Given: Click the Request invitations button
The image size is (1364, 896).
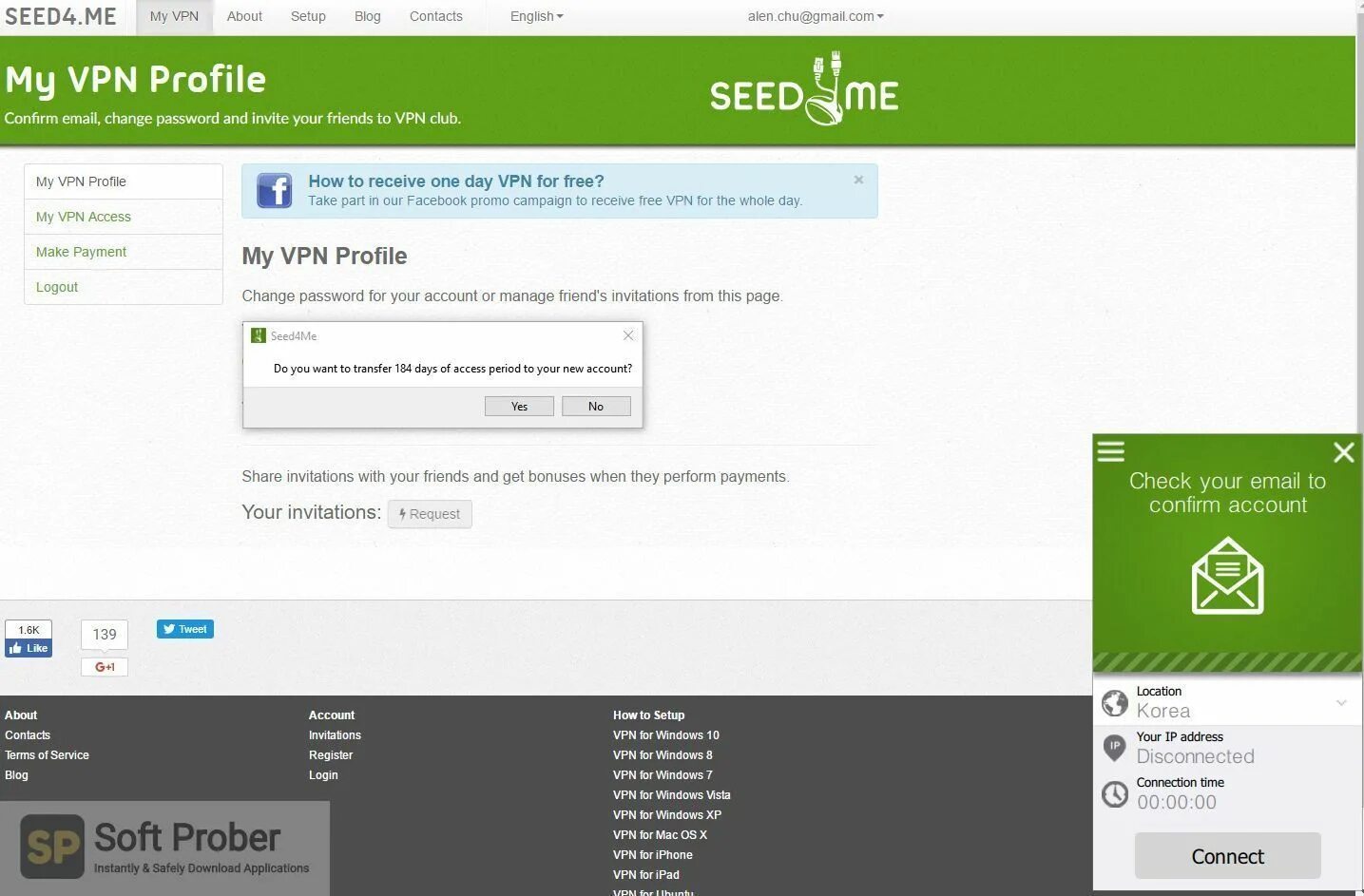Looking at the screenshot, I should coord(430,514).
